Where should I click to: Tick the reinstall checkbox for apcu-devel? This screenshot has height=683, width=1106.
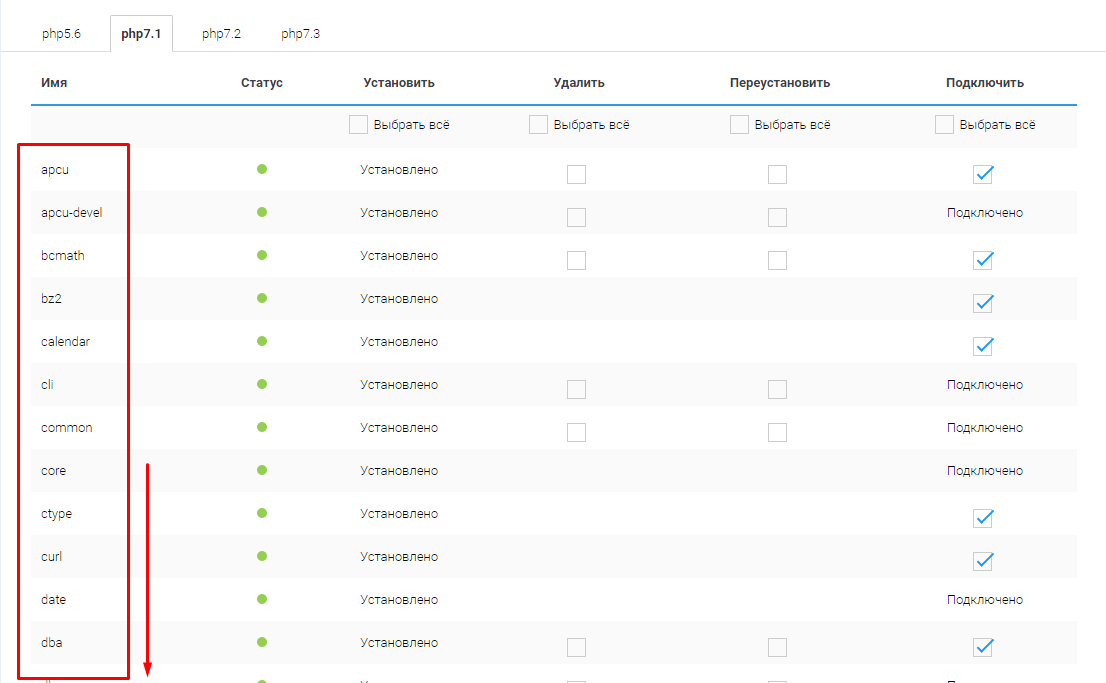tap(777, 218)
